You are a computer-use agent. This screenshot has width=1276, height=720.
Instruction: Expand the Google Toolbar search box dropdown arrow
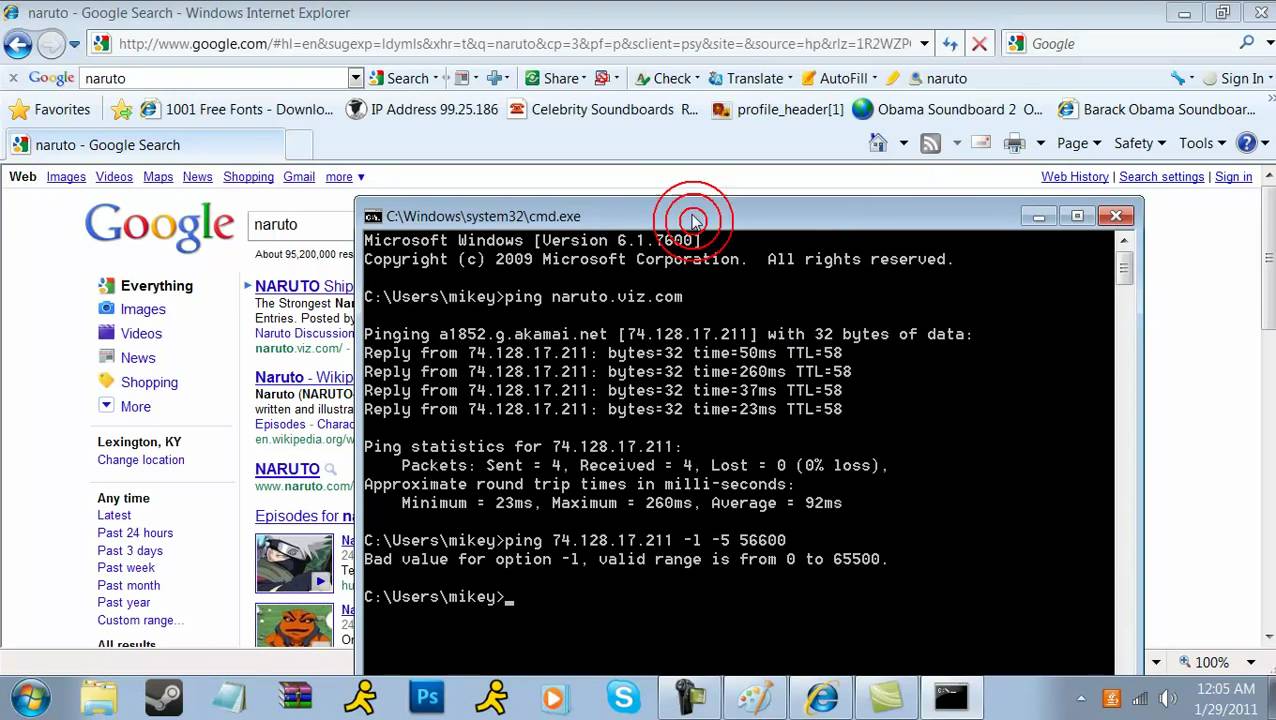pyautogui.click(x=355, y=78)
